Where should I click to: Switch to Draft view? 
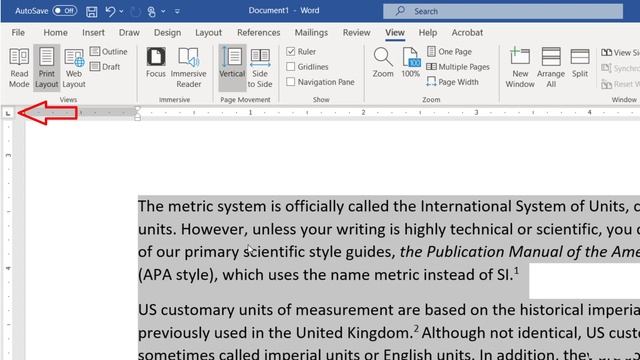click(x=105, y=67)
